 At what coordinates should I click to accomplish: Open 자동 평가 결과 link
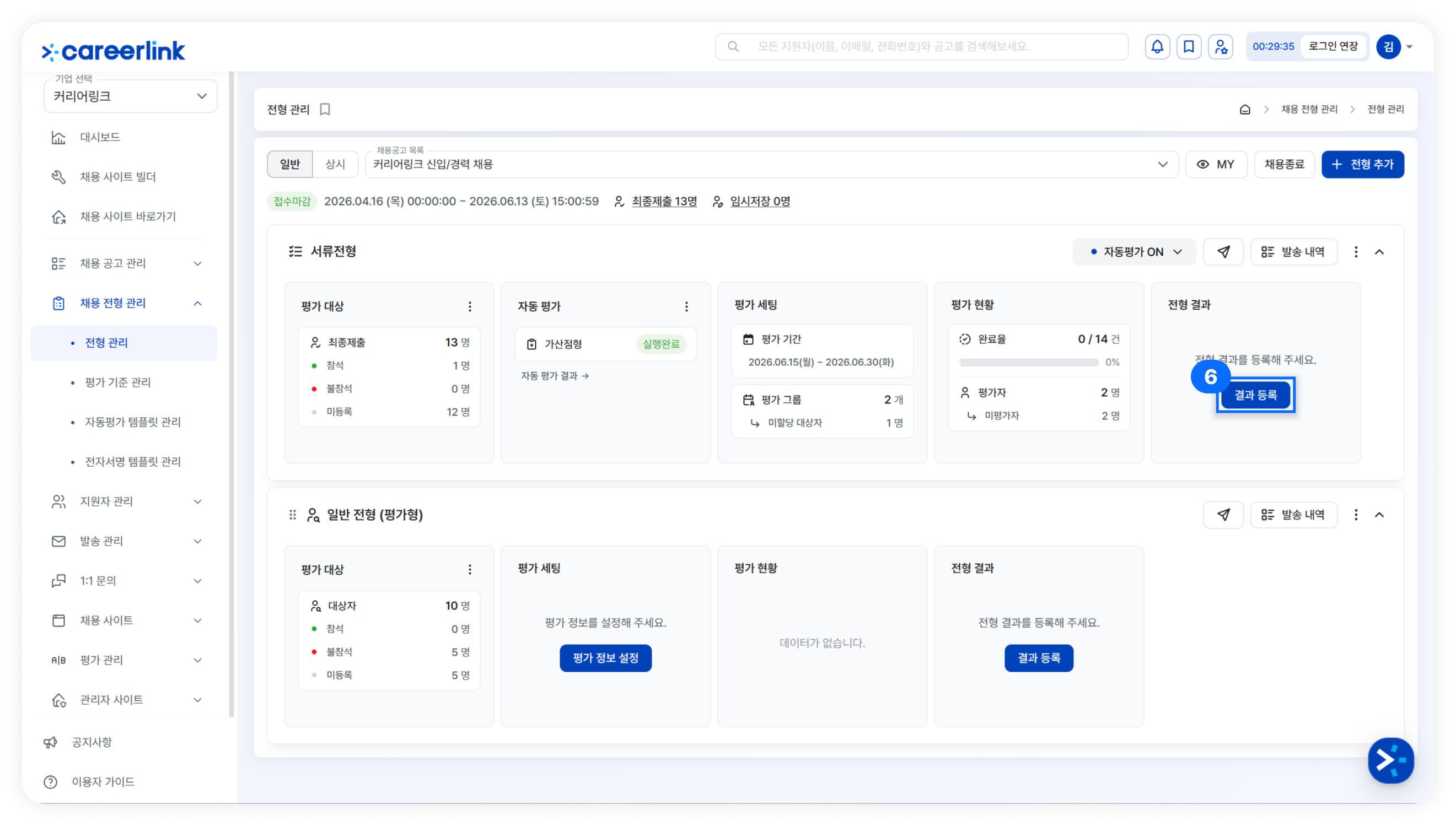tap(555, 376)
